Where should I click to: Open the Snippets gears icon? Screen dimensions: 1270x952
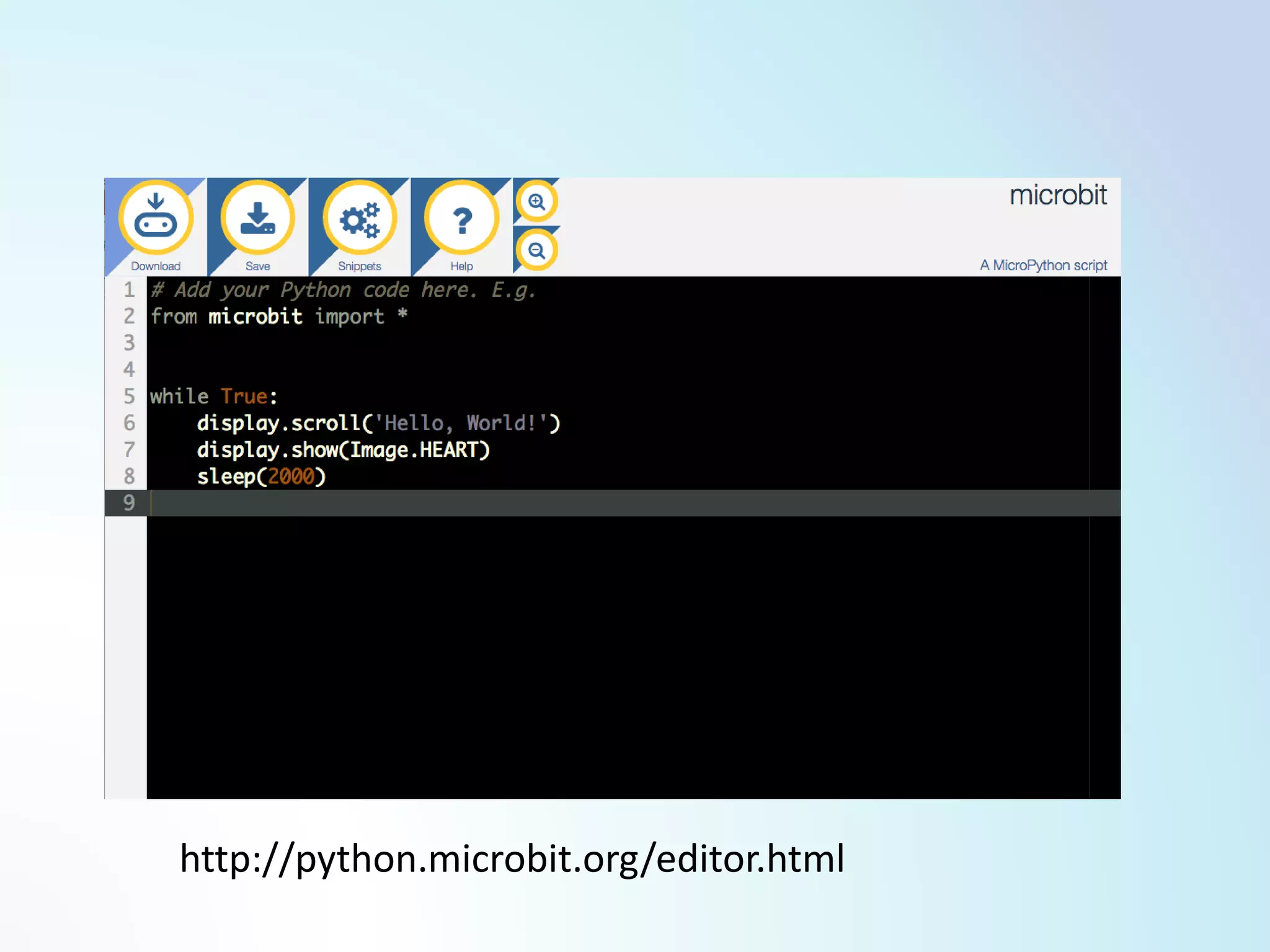click(360, 218)
